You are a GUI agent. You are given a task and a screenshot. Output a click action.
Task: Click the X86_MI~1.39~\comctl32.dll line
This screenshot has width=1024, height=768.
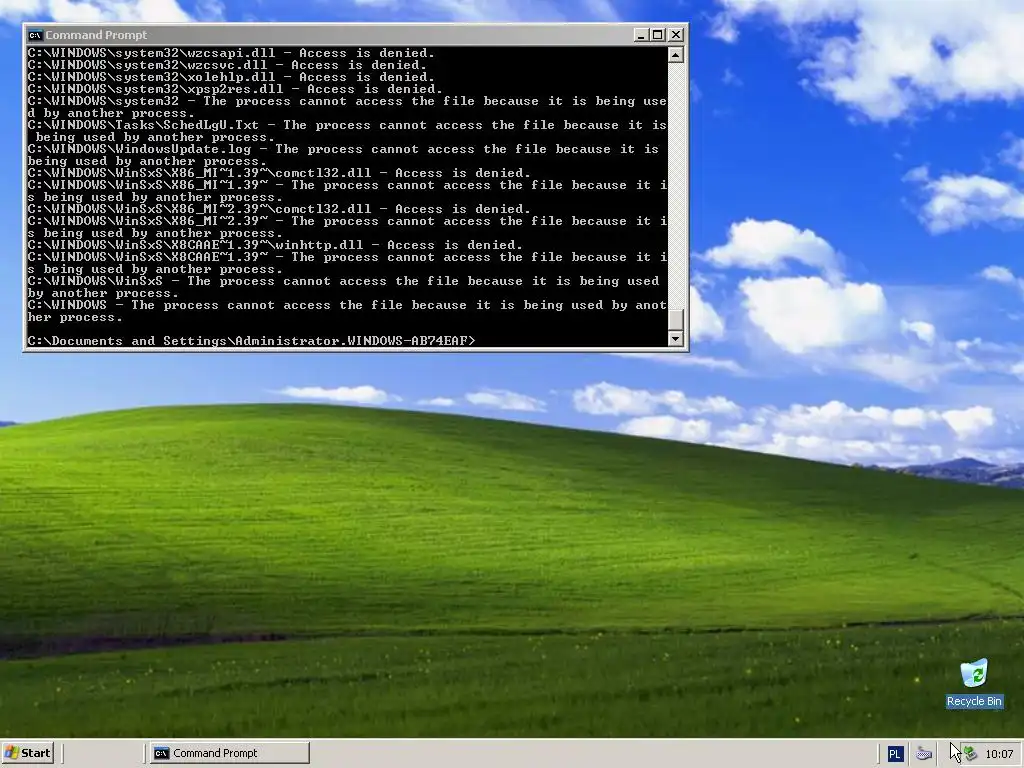coord(279,173)
